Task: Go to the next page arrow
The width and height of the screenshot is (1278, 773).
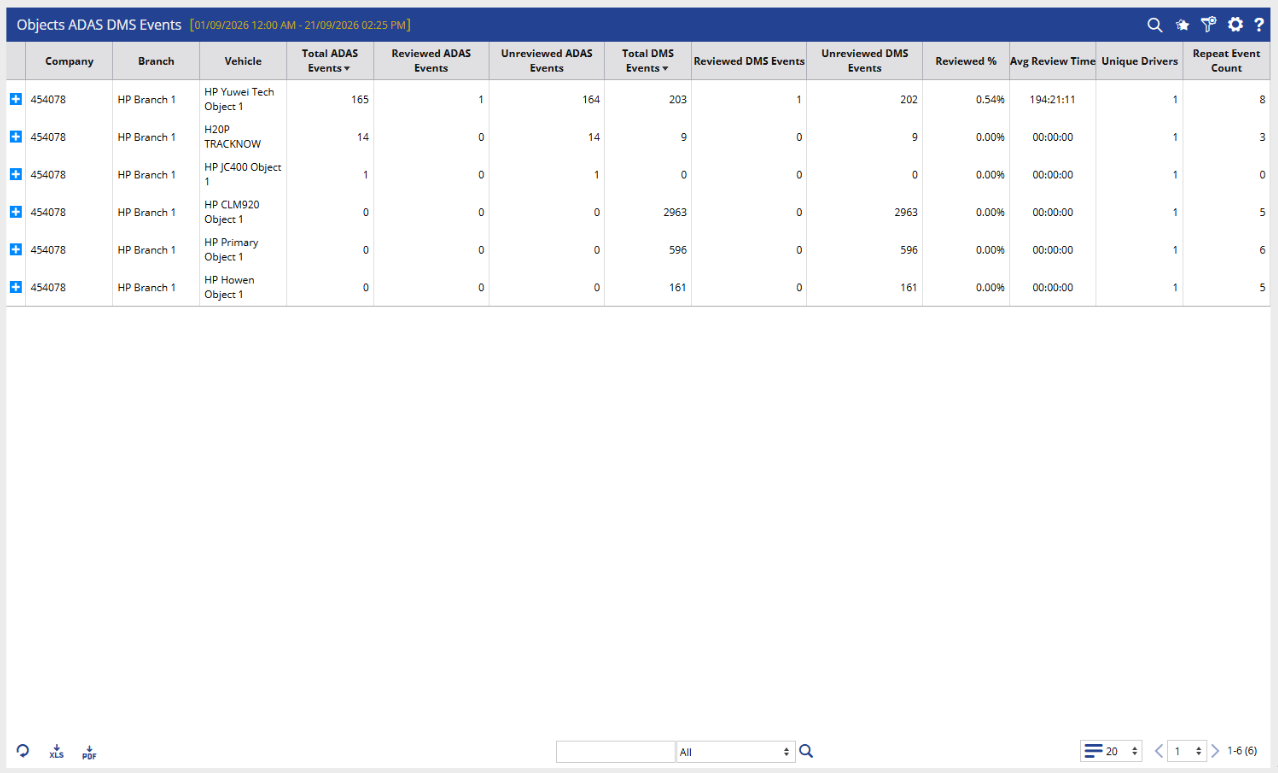Action: point(1215,751)
